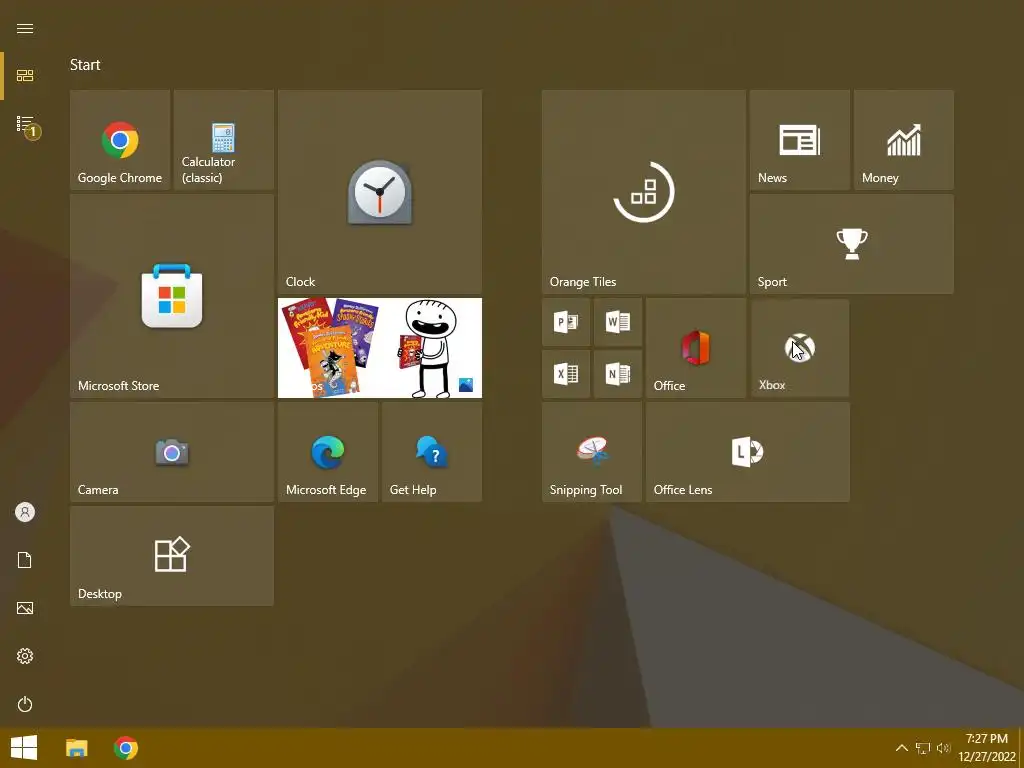The width and height of the screenshot is (1024, 768).
Task: Open Settings from the Start sidebar
Action: pyautogui.click(x=25, y=656)
